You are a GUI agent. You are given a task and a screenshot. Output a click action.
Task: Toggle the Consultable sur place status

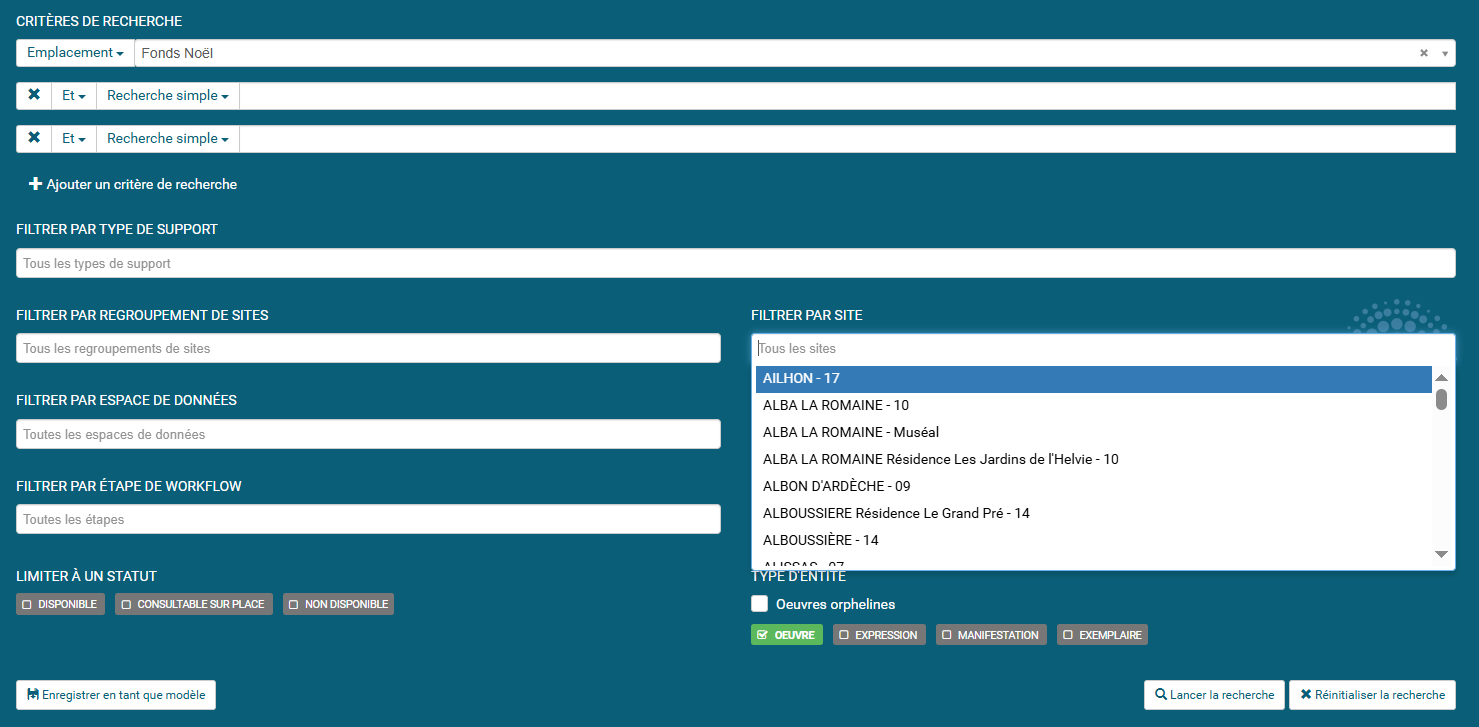point(194,604)
